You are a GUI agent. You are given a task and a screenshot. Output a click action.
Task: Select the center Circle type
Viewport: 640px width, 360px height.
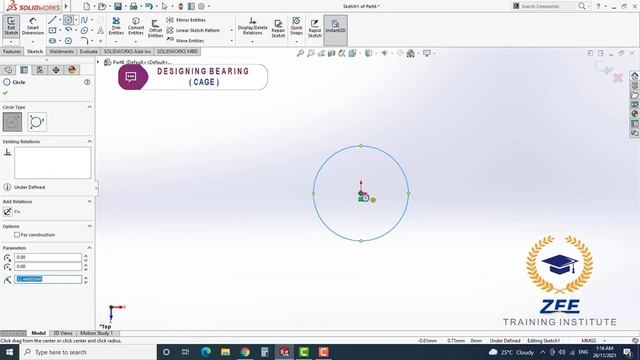click(x=13, y=122)
